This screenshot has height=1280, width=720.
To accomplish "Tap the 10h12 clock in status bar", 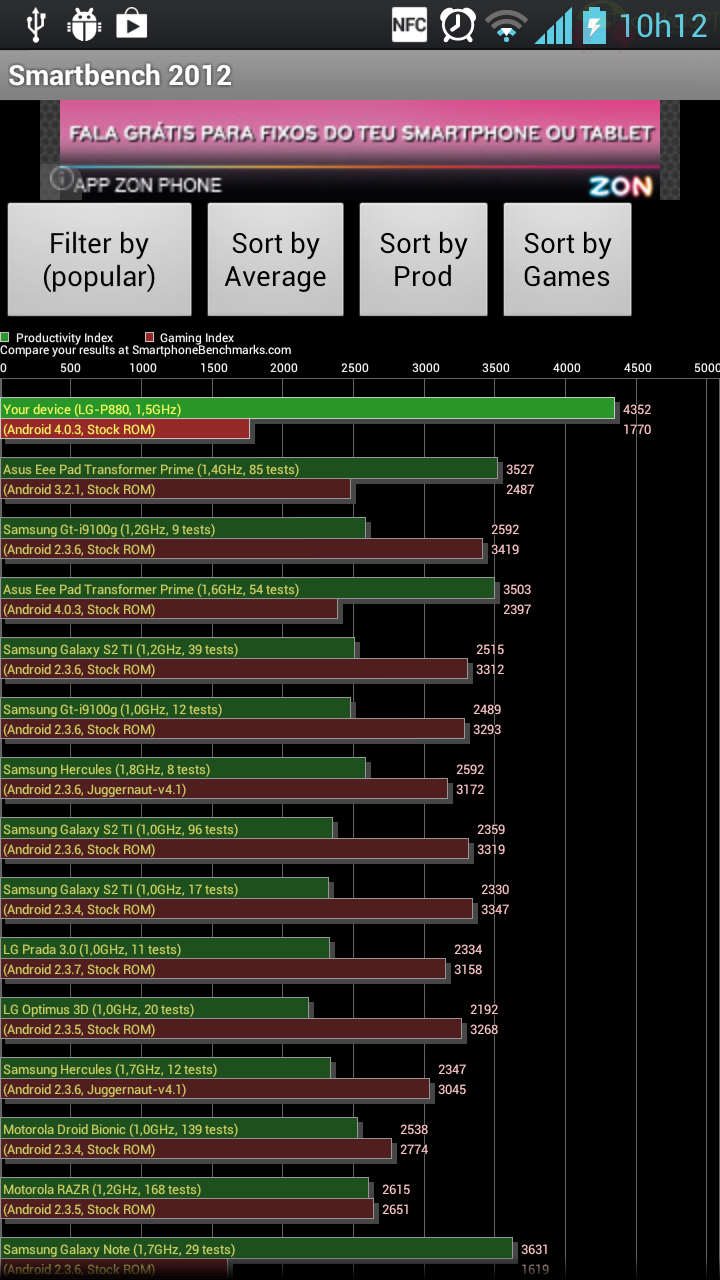I will (662, 25).
